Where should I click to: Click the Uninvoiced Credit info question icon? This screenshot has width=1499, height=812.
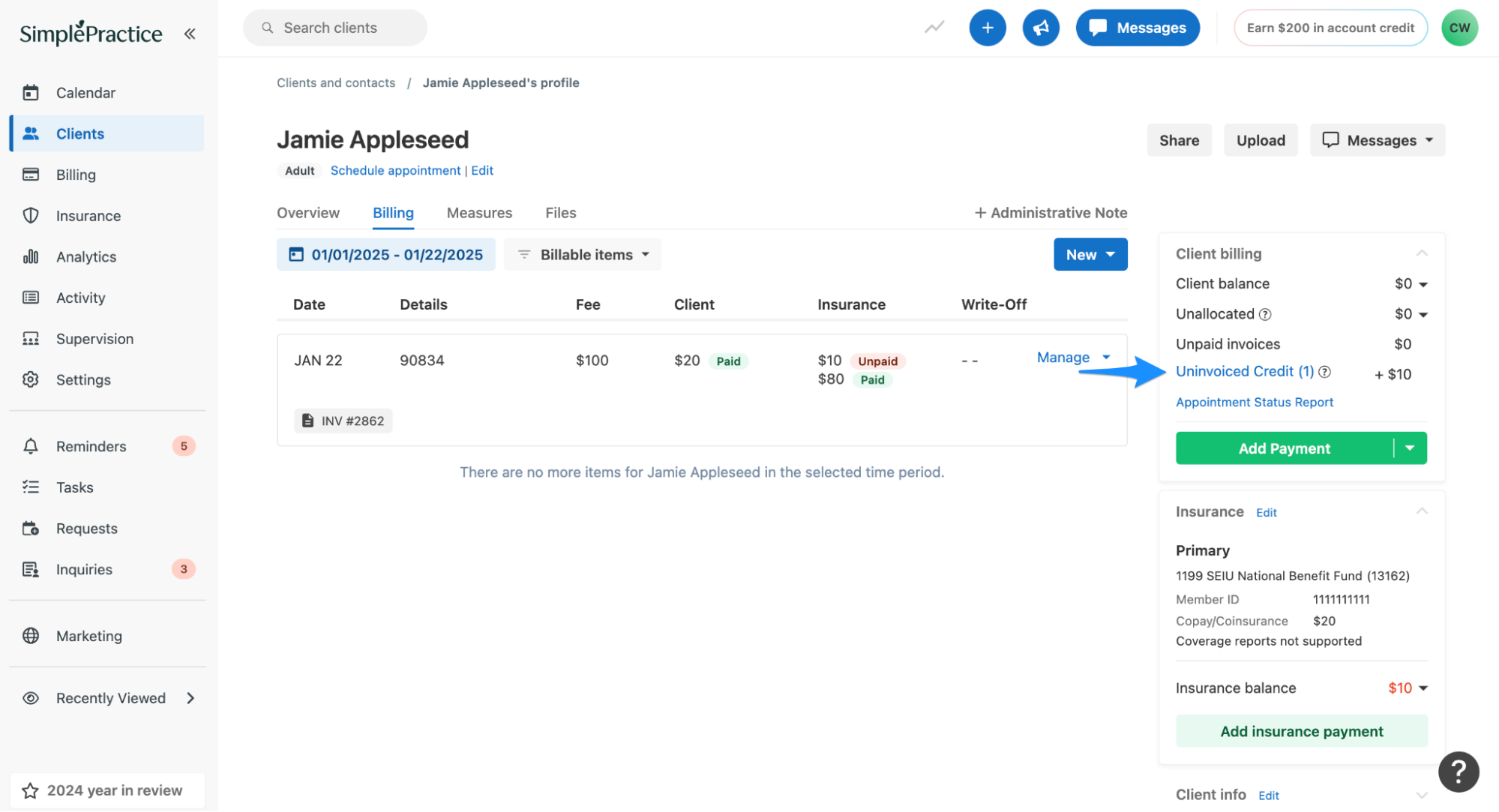point(1325,372)
